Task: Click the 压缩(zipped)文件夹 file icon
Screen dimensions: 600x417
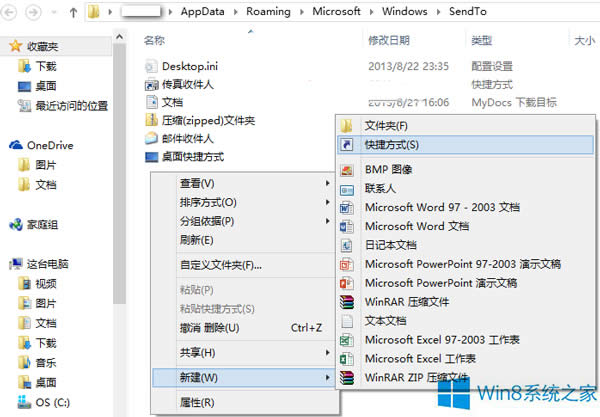Action: pos(151,120)
